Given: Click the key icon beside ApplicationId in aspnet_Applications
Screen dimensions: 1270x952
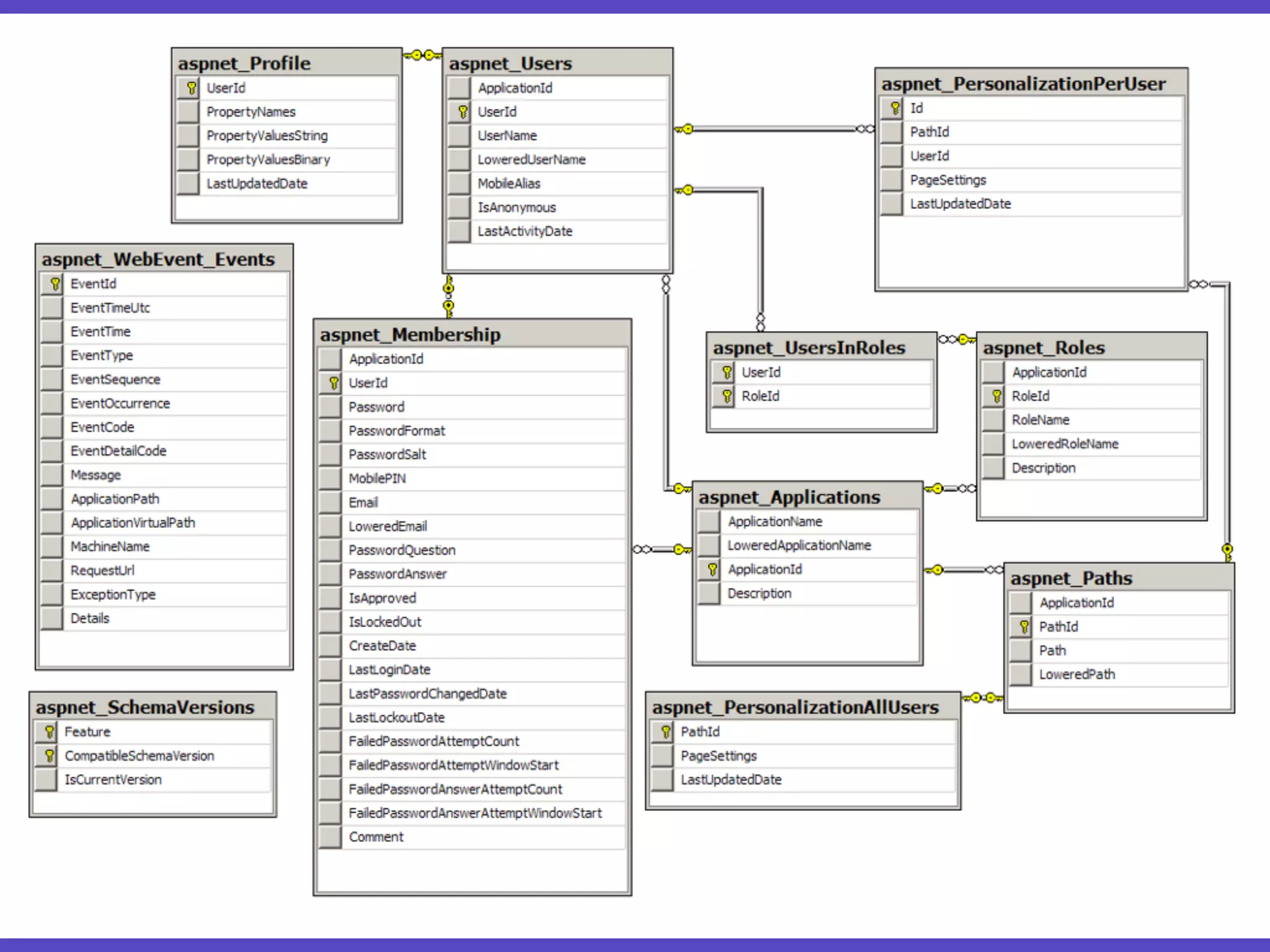Looking at the screenshot, I should click(712, 570).
